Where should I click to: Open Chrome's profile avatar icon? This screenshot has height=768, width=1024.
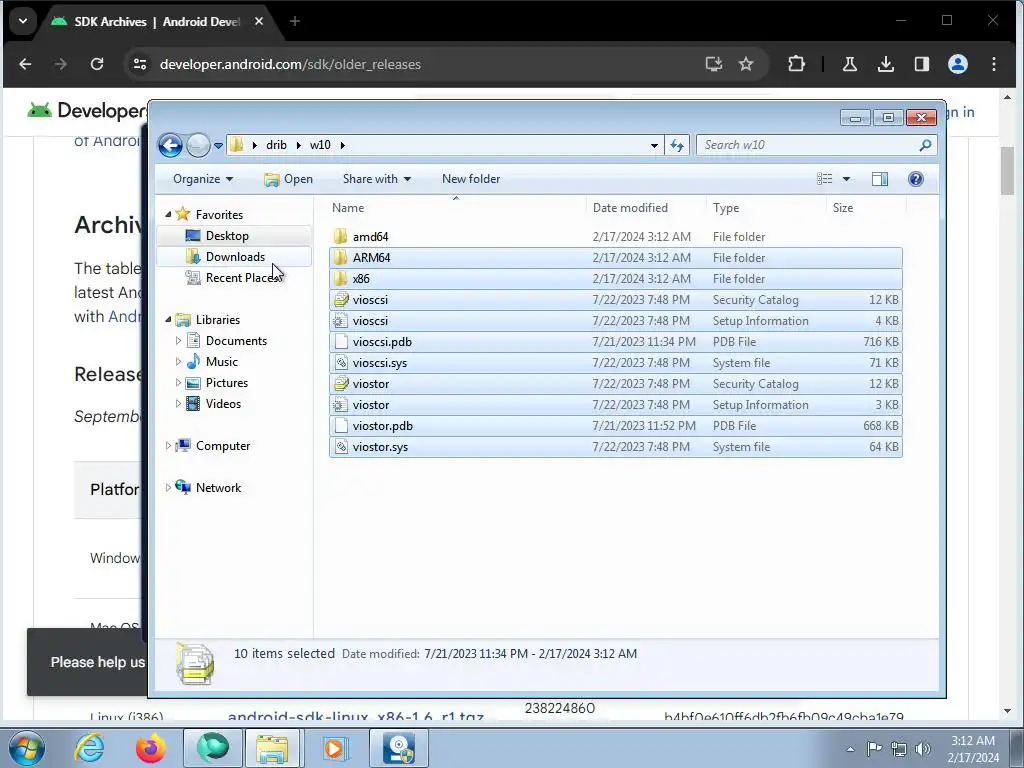[957, 64]
